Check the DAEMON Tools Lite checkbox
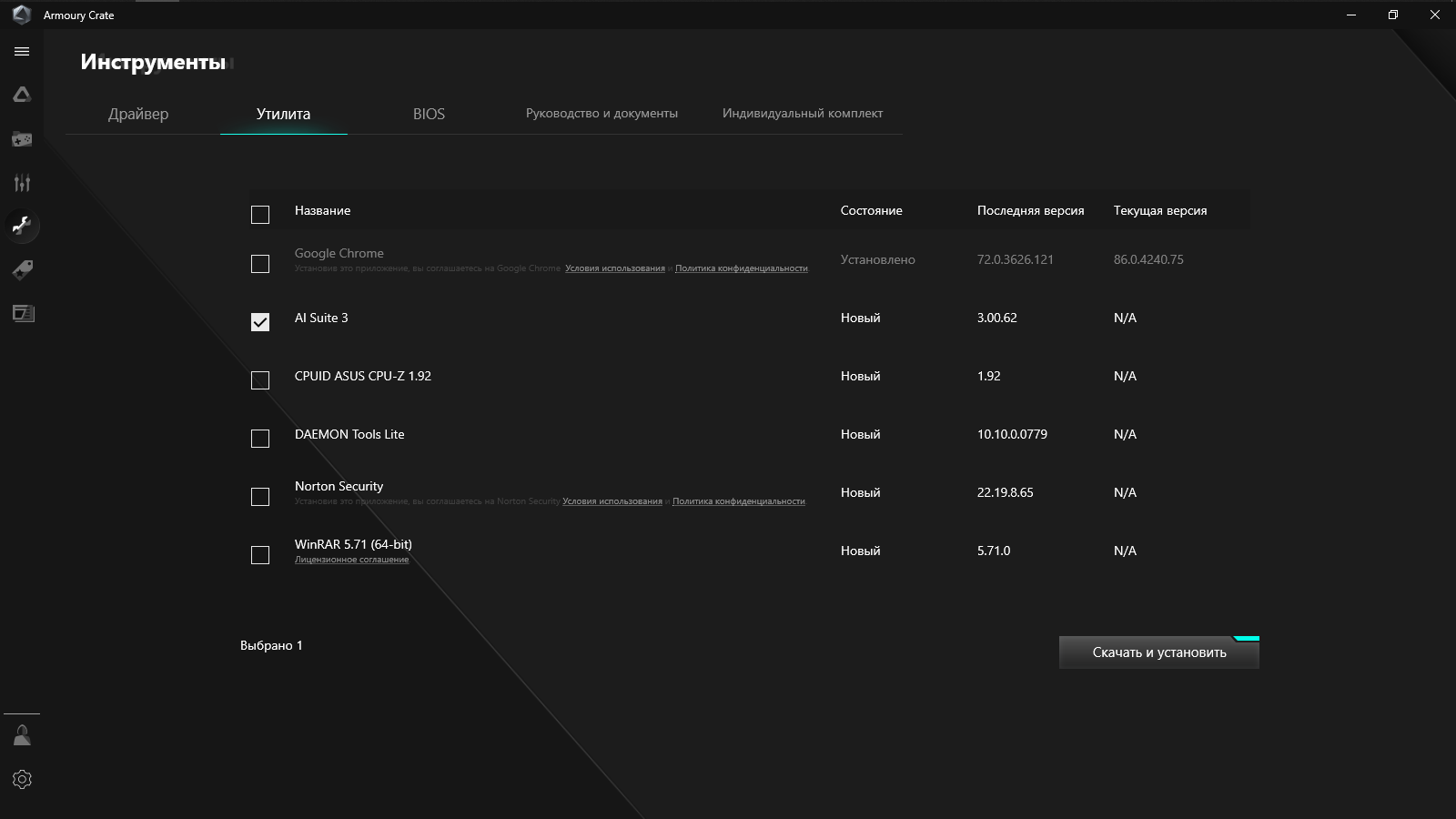The height and width of the screenshot is (819, 1456). coord(260,439)
